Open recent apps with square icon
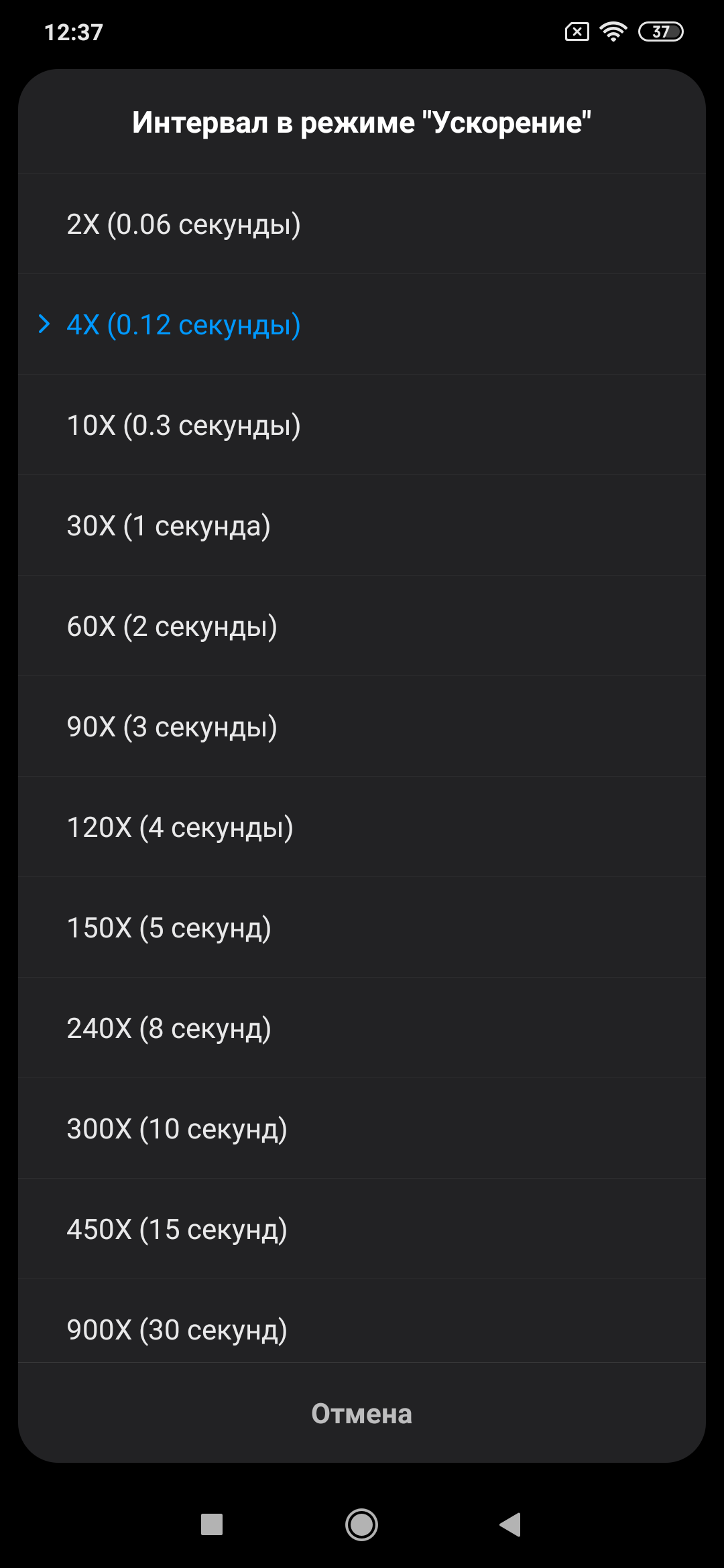 pyautogui.click(x=212, y=1524)
